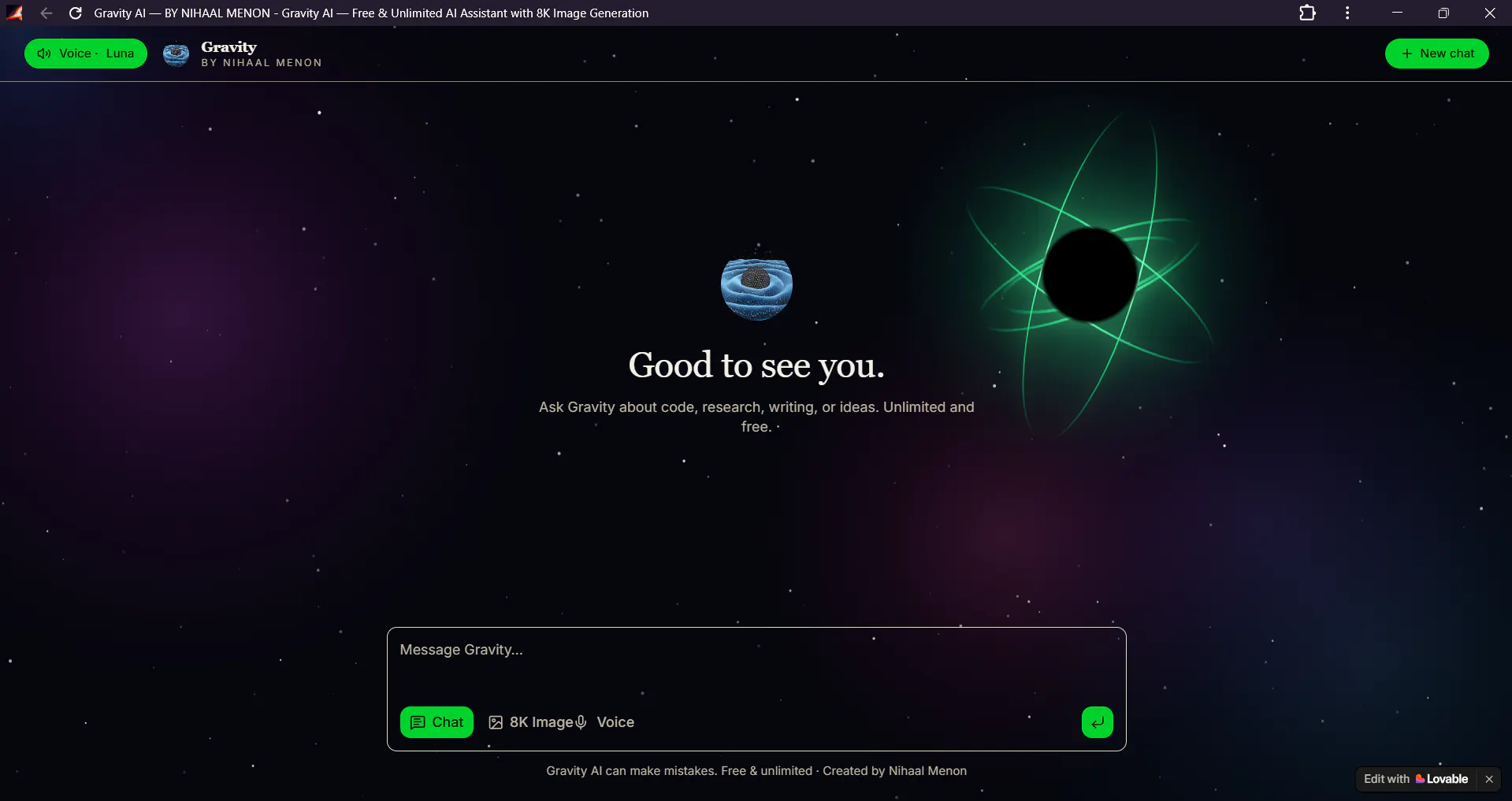Viewport: 1512px width, 801px height.
Task: Minimize the browser window
Action: pos(1397,13)
